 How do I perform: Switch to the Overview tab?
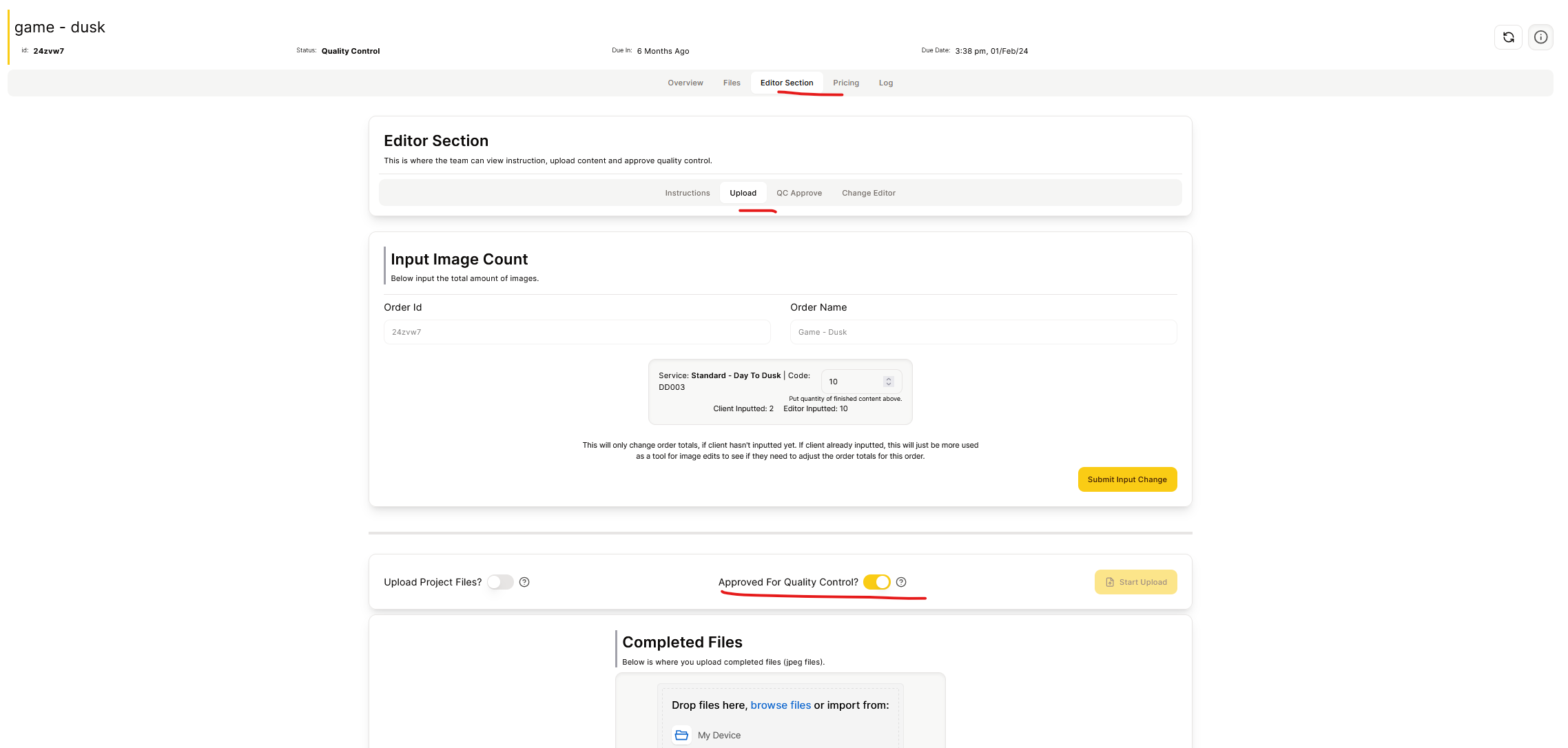685,83
